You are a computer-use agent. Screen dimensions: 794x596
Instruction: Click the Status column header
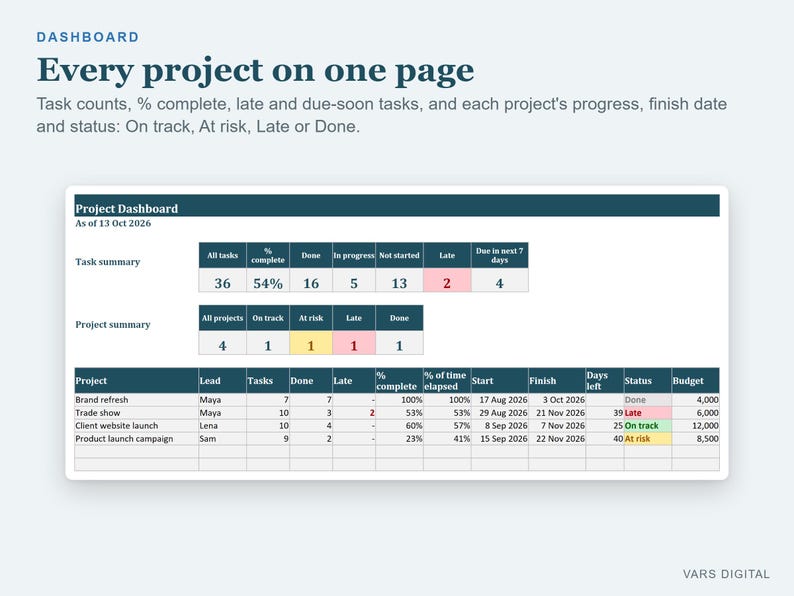click(648, 381)
